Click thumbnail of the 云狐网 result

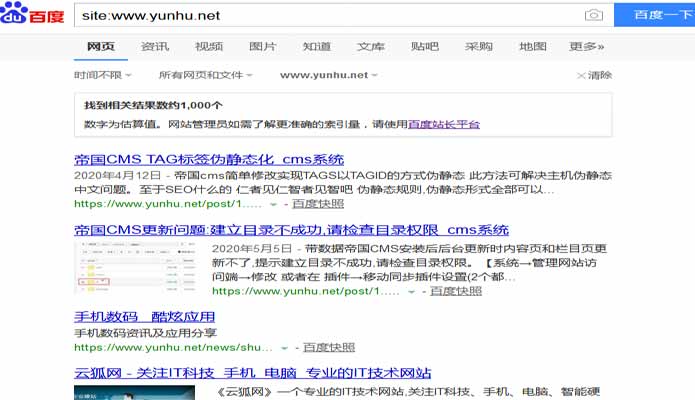pyautogui.click(x=134, y=392)
